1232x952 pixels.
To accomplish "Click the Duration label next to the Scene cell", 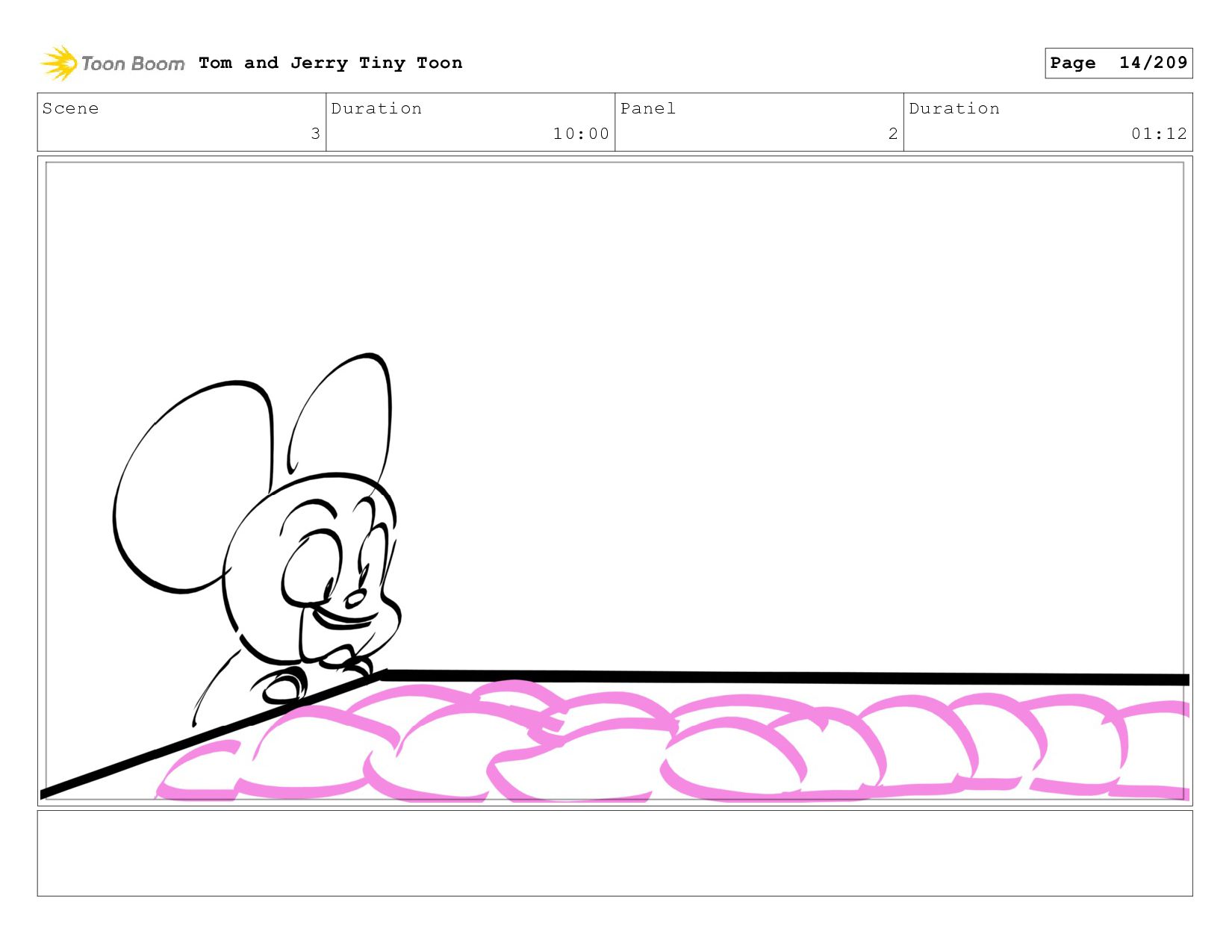I will [x=376, y=108].
